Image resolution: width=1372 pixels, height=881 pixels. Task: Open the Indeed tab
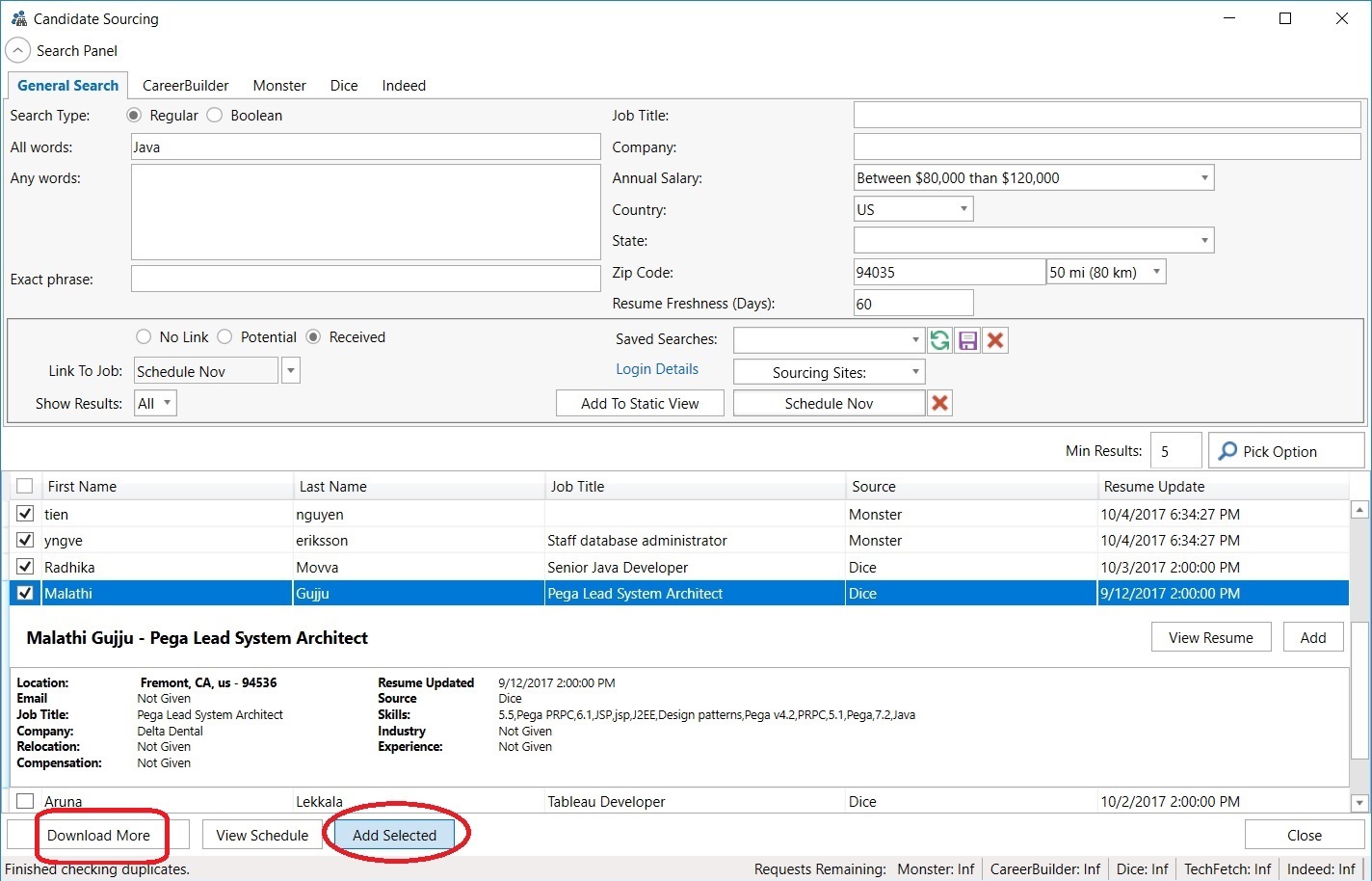point(404,85)
